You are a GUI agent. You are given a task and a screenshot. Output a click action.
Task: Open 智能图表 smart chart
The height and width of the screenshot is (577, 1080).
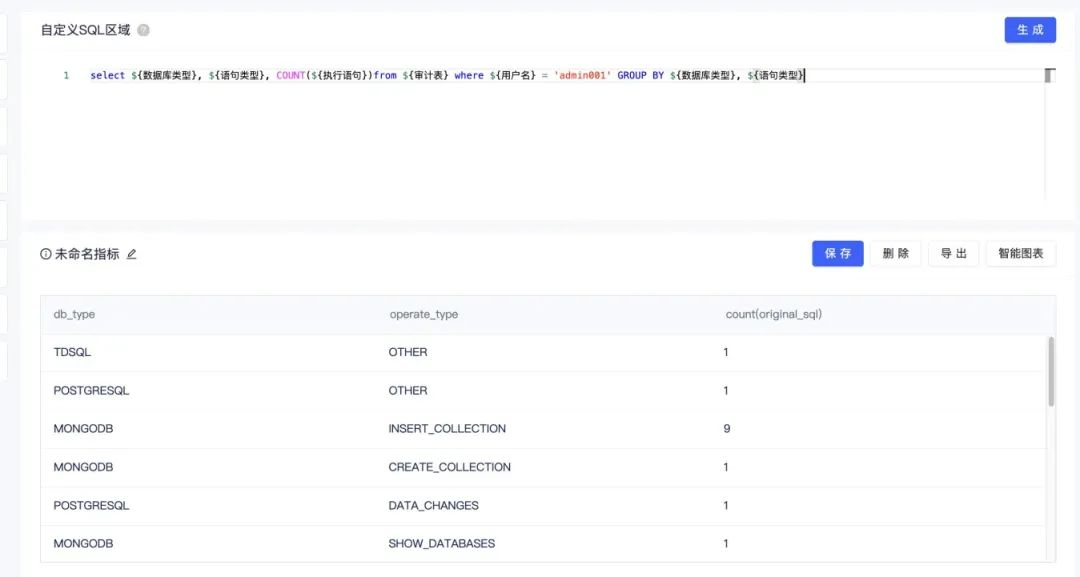click(1020, 254)
